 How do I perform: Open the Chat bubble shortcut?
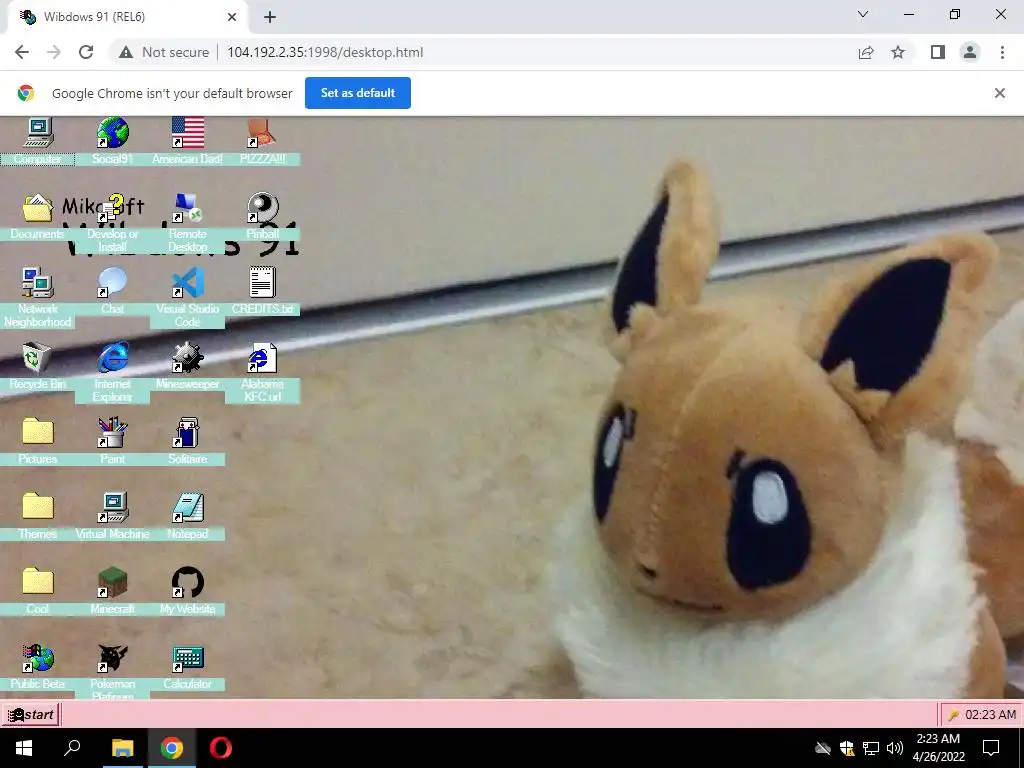pos(112,283)
